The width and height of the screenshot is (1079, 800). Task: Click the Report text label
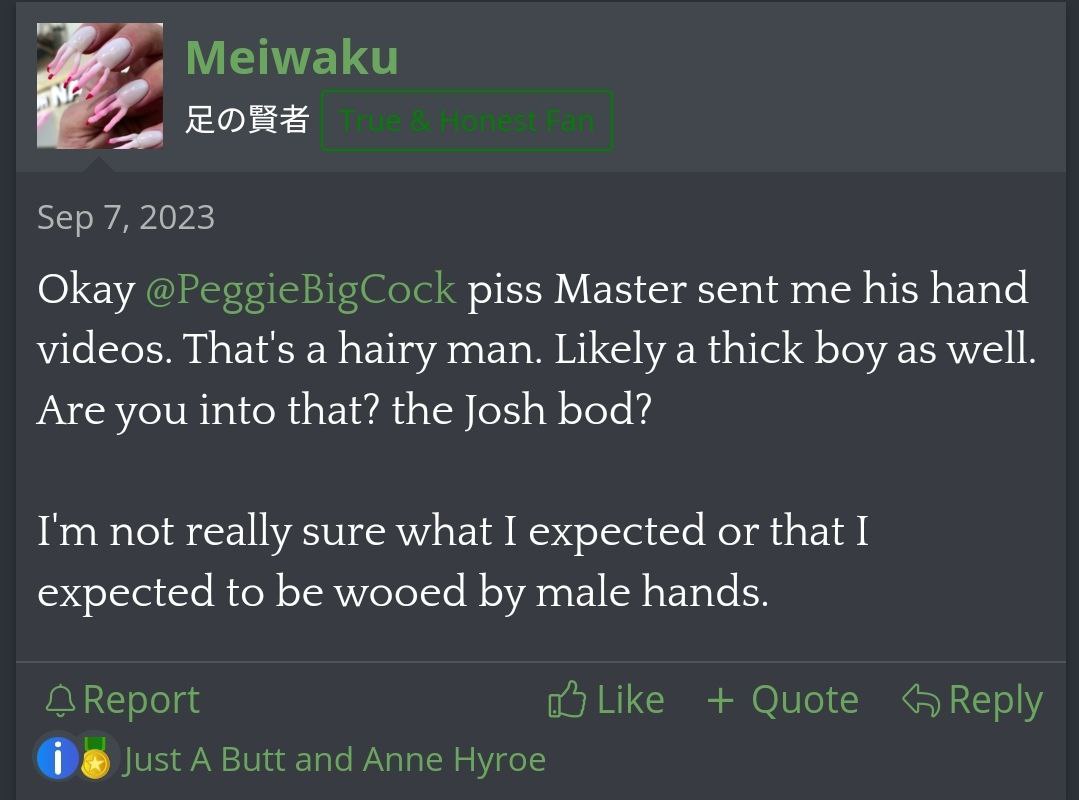(141, 700)
